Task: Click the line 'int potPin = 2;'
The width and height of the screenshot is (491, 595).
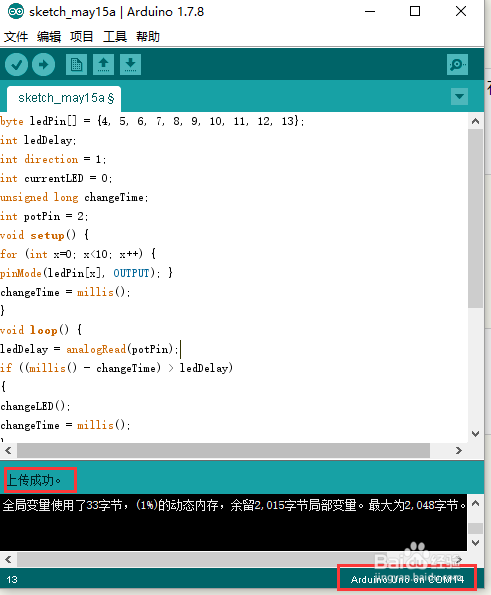Action: (44, 216)
